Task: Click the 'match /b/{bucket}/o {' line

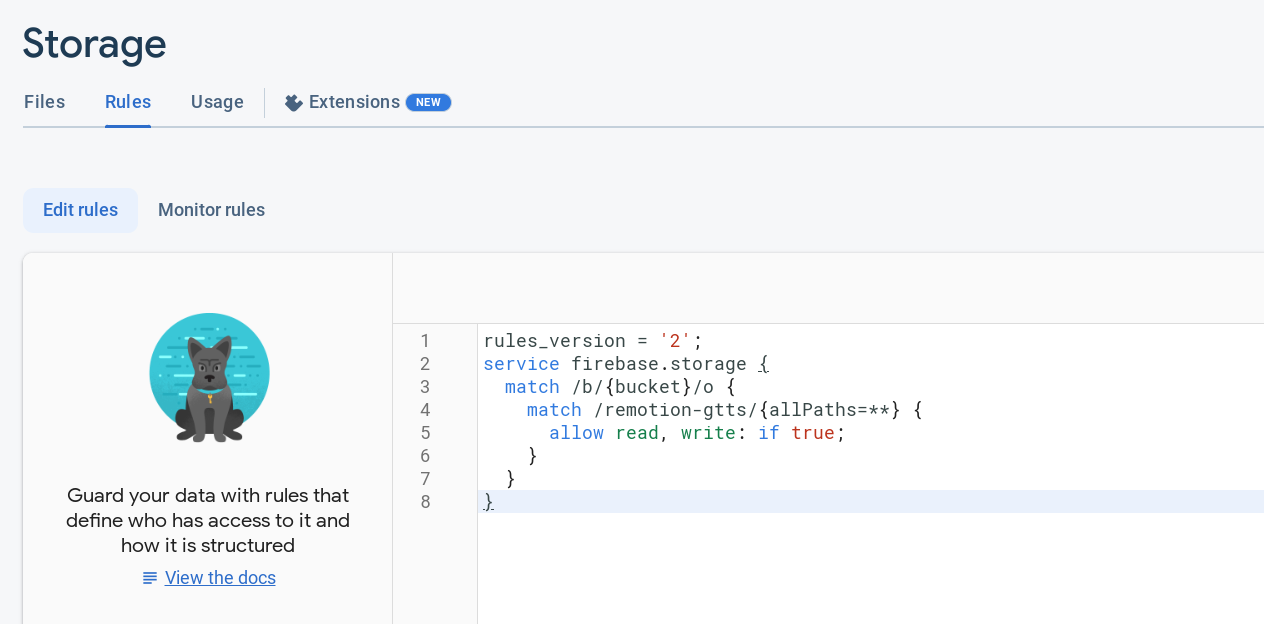Action: coord(620,387)
